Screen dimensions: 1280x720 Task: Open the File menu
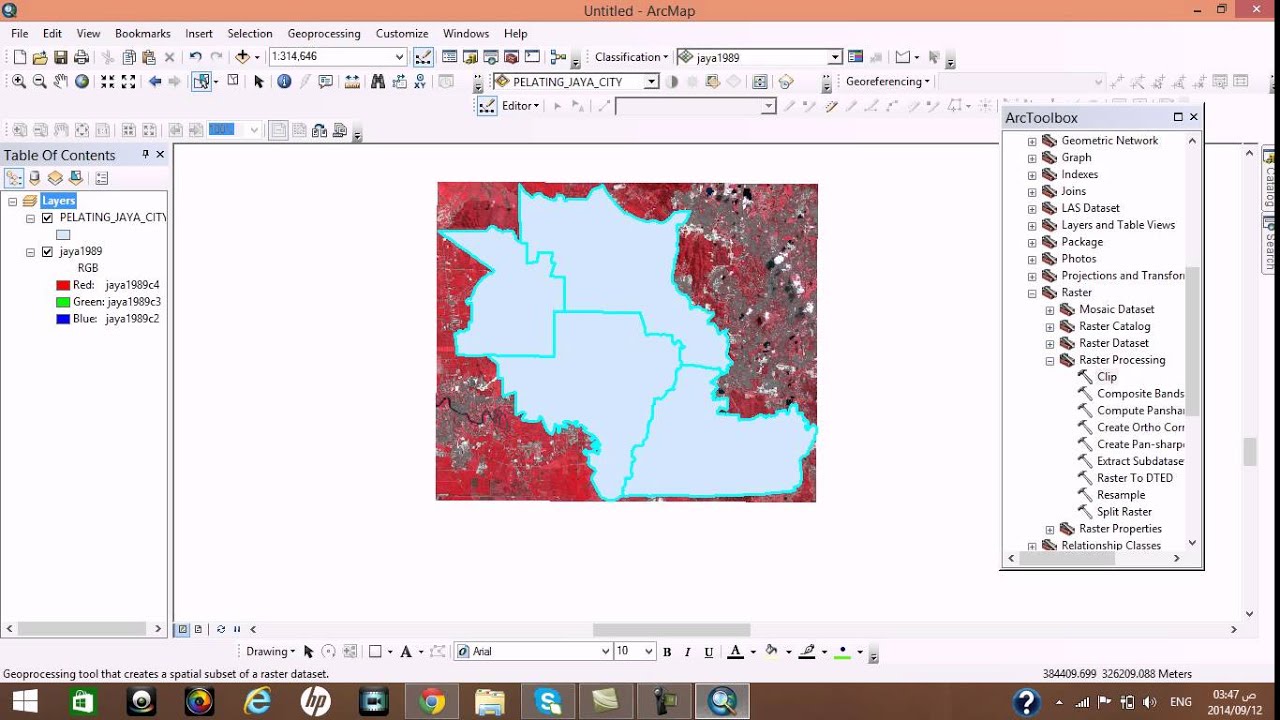[19, 34]
